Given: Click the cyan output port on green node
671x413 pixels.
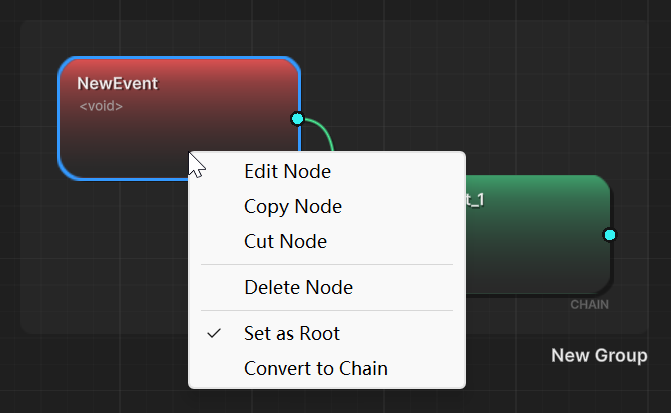Looking at the screenshot, I should (x=609, y=234).
